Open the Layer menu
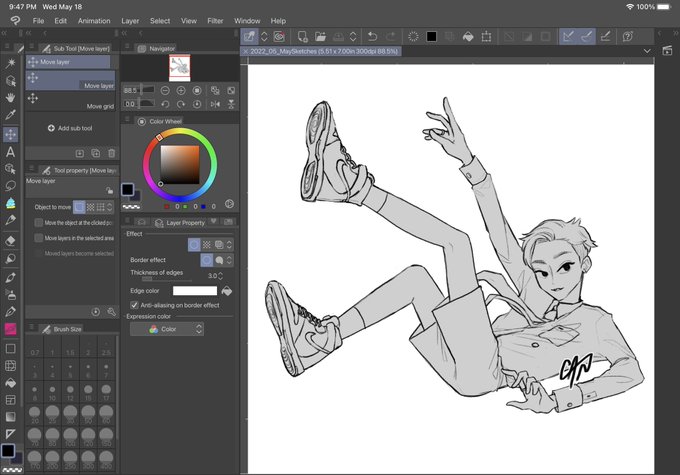Viewport: 680px width, 475px height. pos(130,21)
